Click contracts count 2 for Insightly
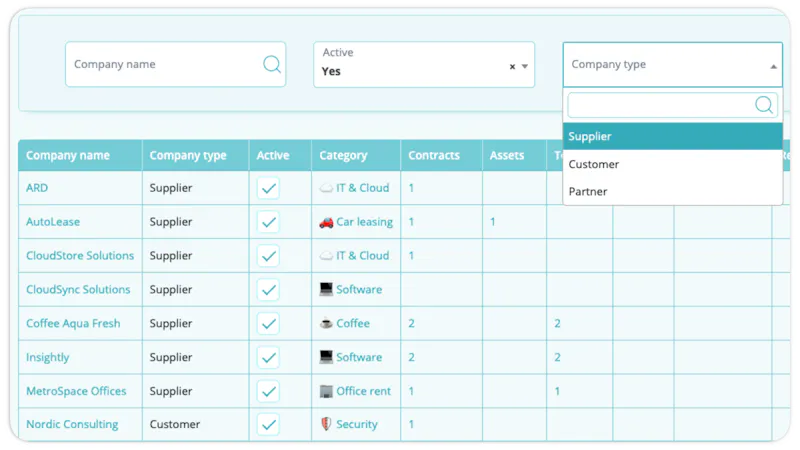Image resolution: width=800 pixels, height=450 pixels. (x=411, y=357)
